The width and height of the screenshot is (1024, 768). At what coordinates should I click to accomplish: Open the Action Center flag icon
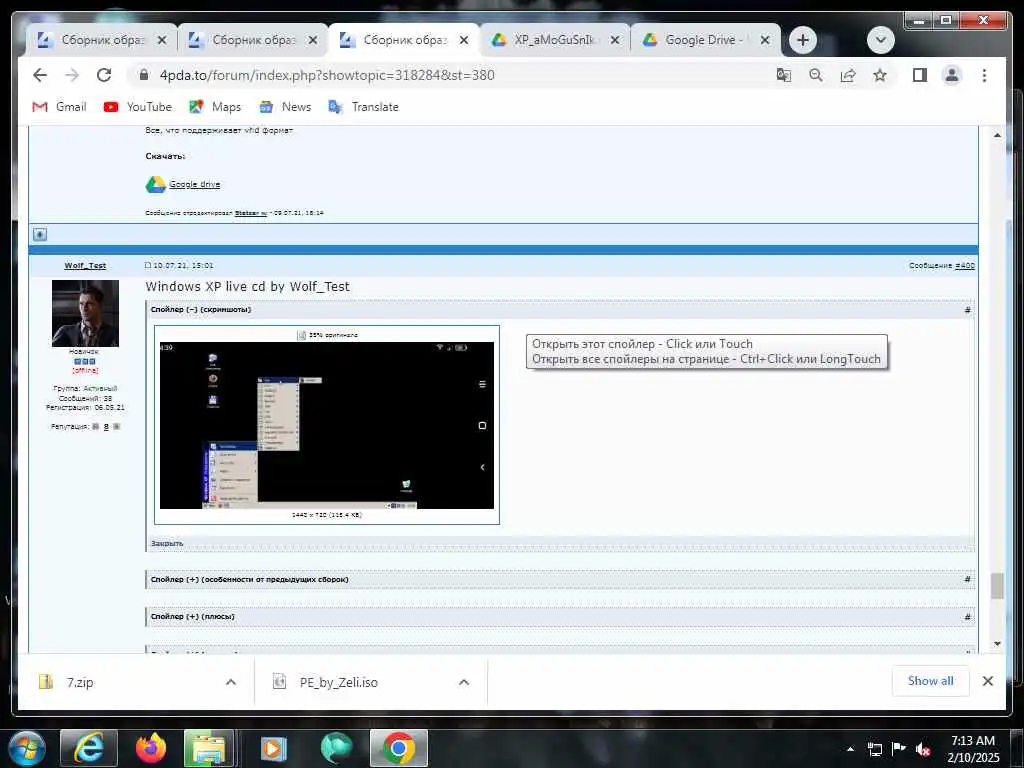point(899,749)
